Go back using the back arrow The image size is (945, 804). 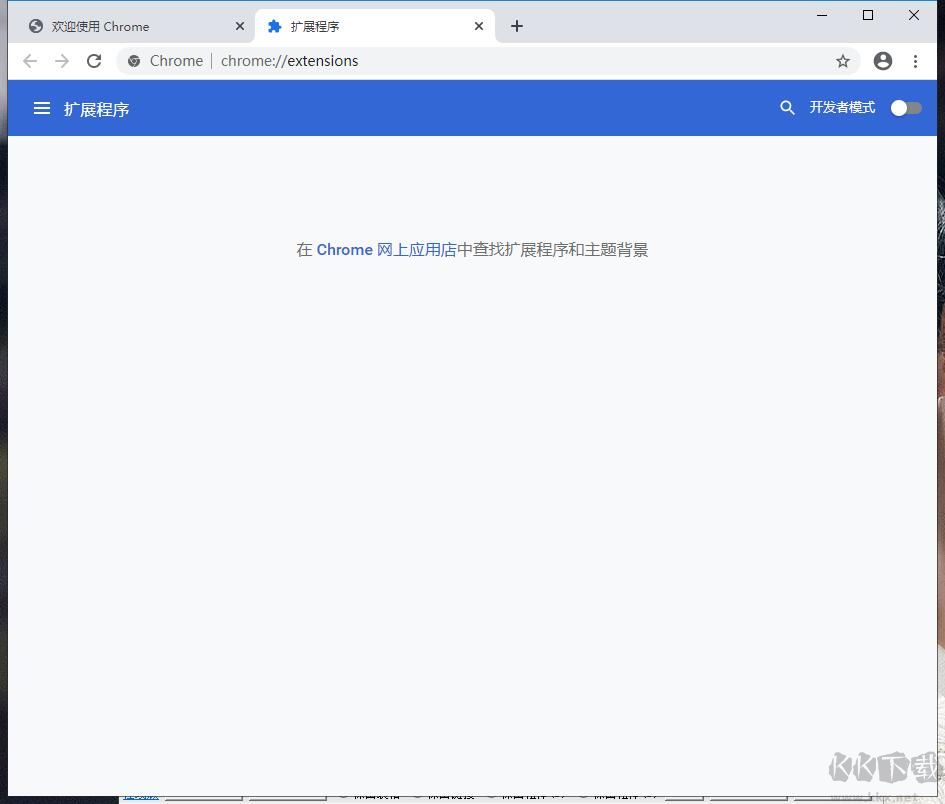[x=30, y=61]
